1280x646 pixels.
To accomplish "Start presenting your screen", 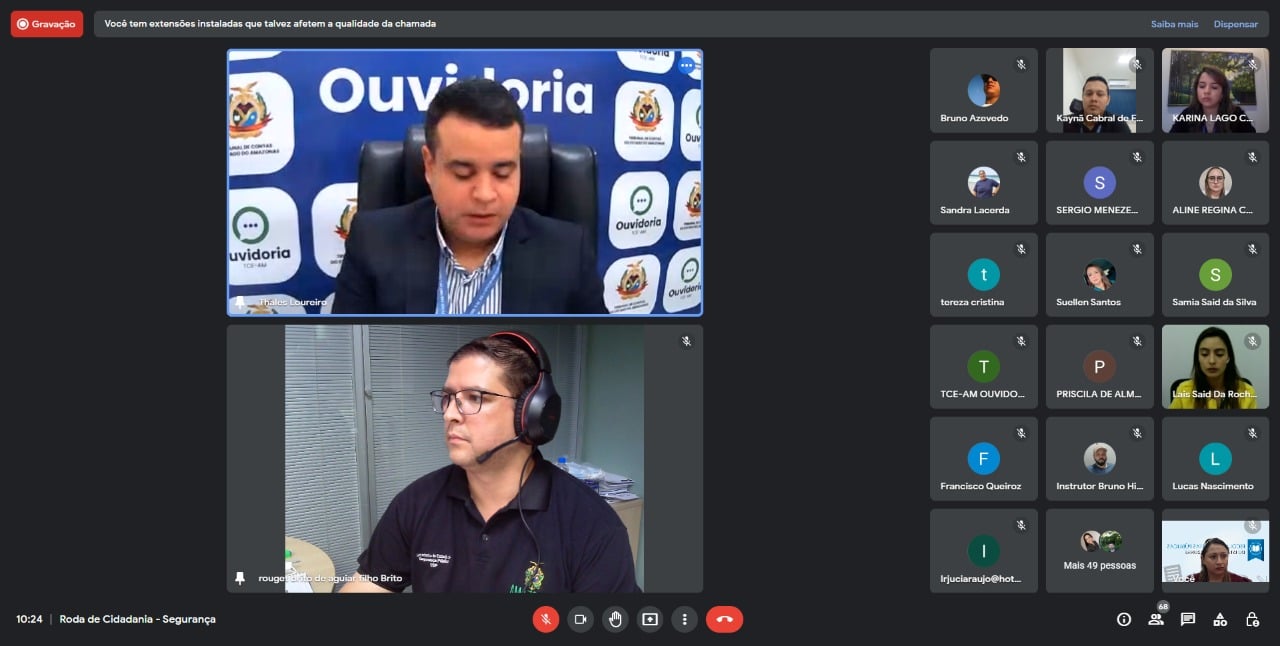I will coord(650,619).
